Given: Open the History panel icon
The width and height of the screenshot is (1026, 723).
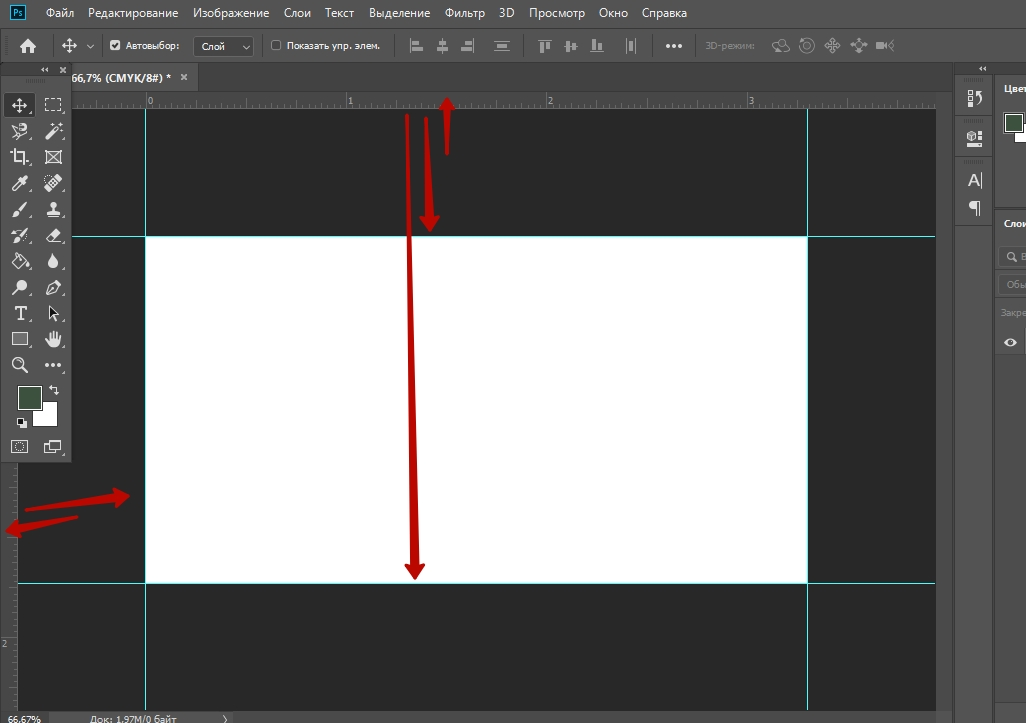Looking at the screenshot, I should pos(974,98).
